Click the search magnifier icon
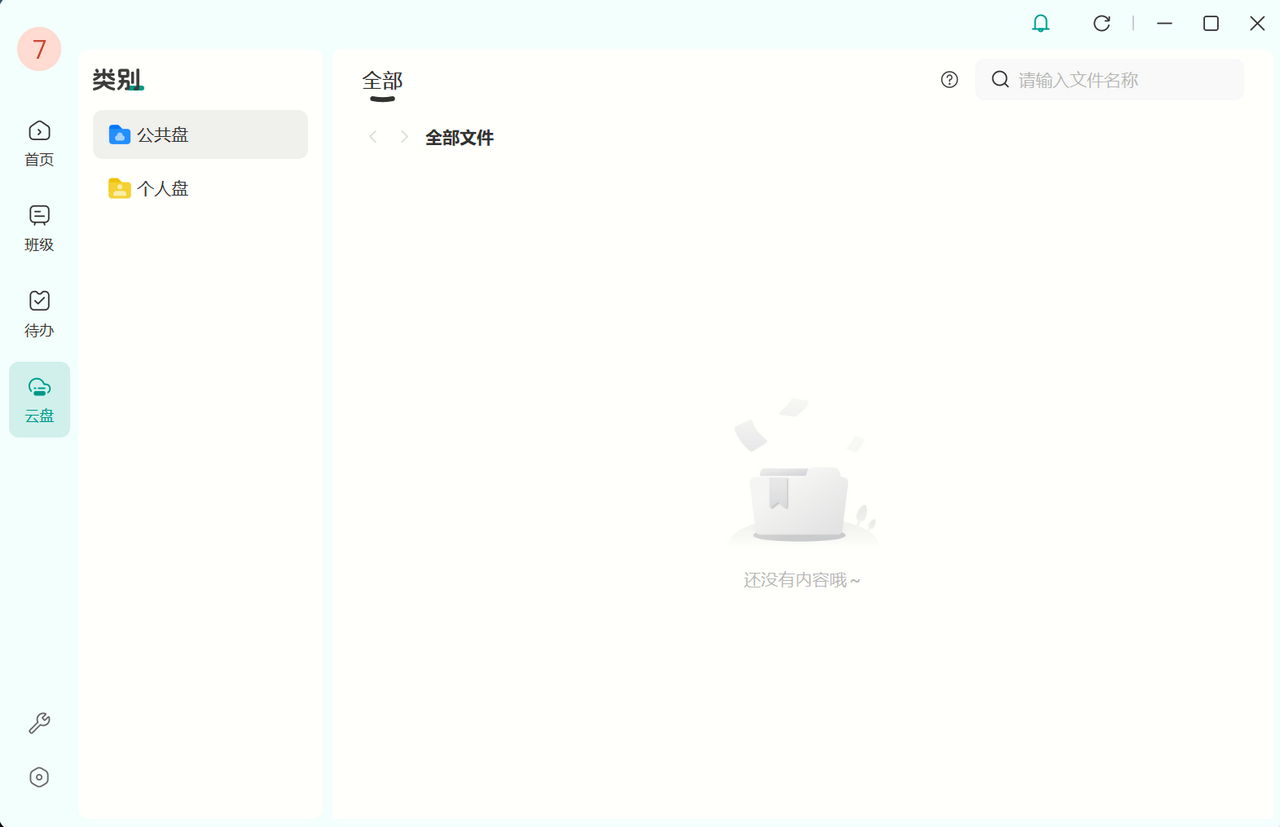The width and height of the screenshot is (1280, 827). [1000, 79]
